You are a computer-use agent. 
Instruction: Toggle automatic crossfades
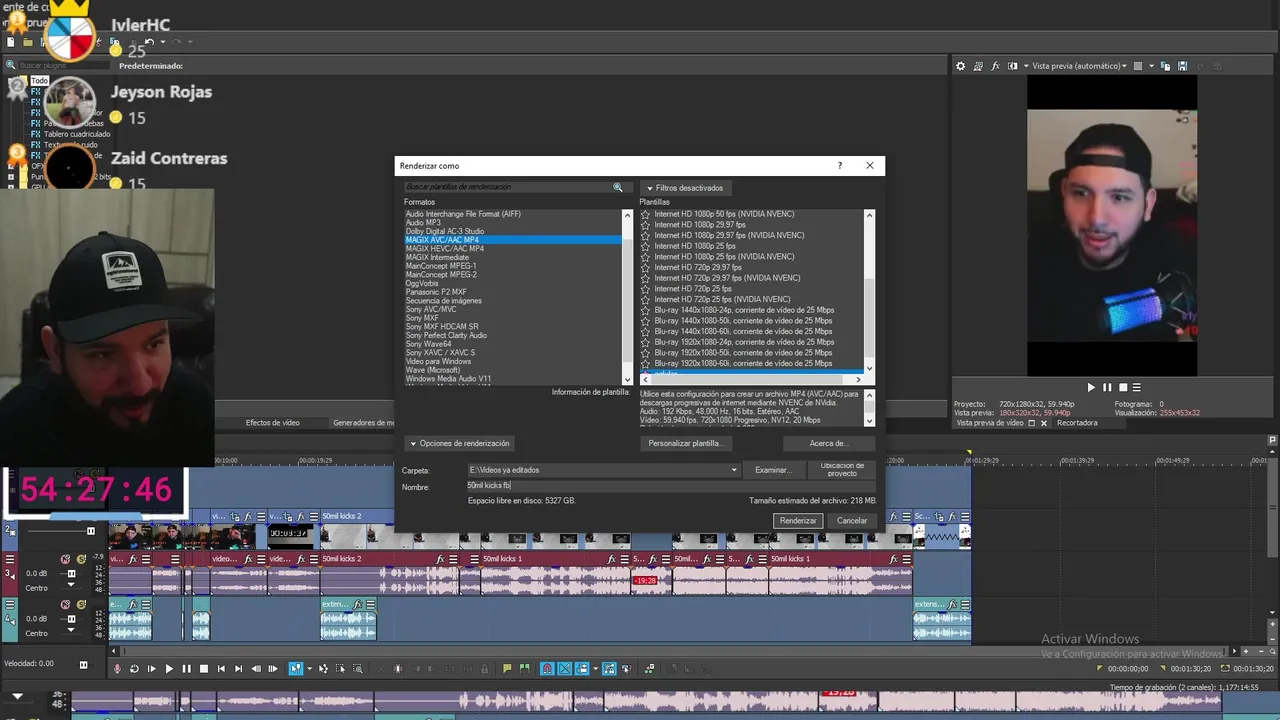coord(564,669)
